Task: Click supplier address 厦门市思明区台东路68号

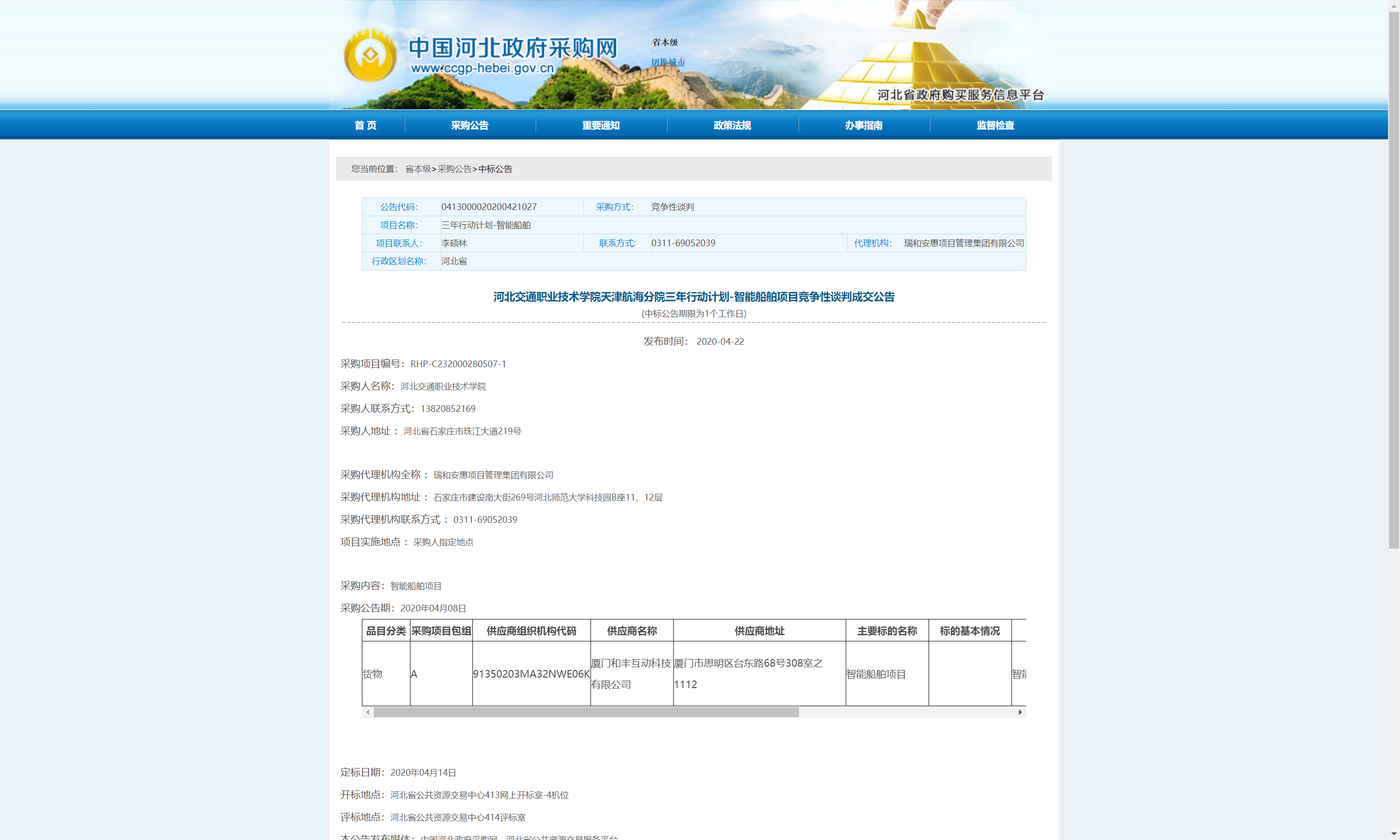Action: tap(748, 674)
